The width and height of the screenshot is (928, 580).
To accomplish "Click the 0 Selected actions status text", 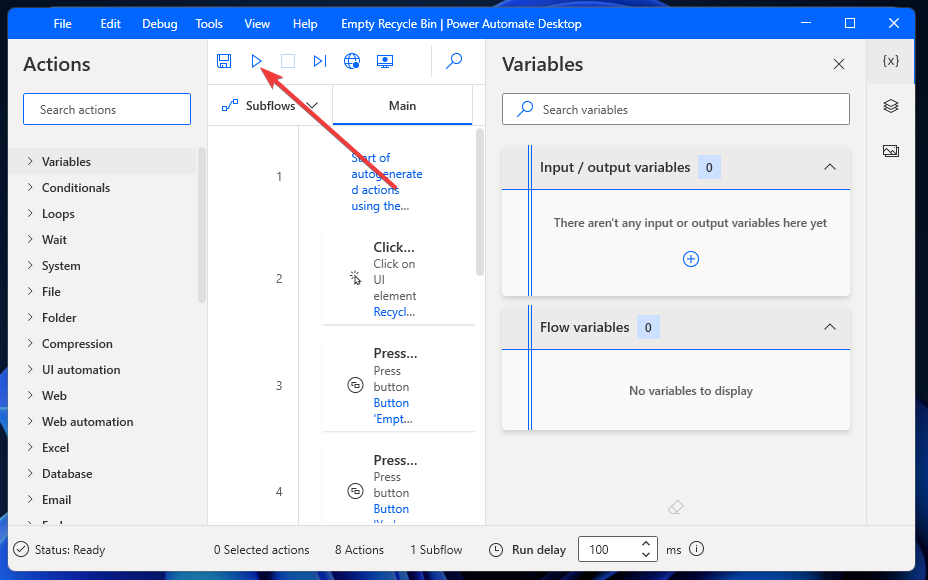I will point(262,550).
